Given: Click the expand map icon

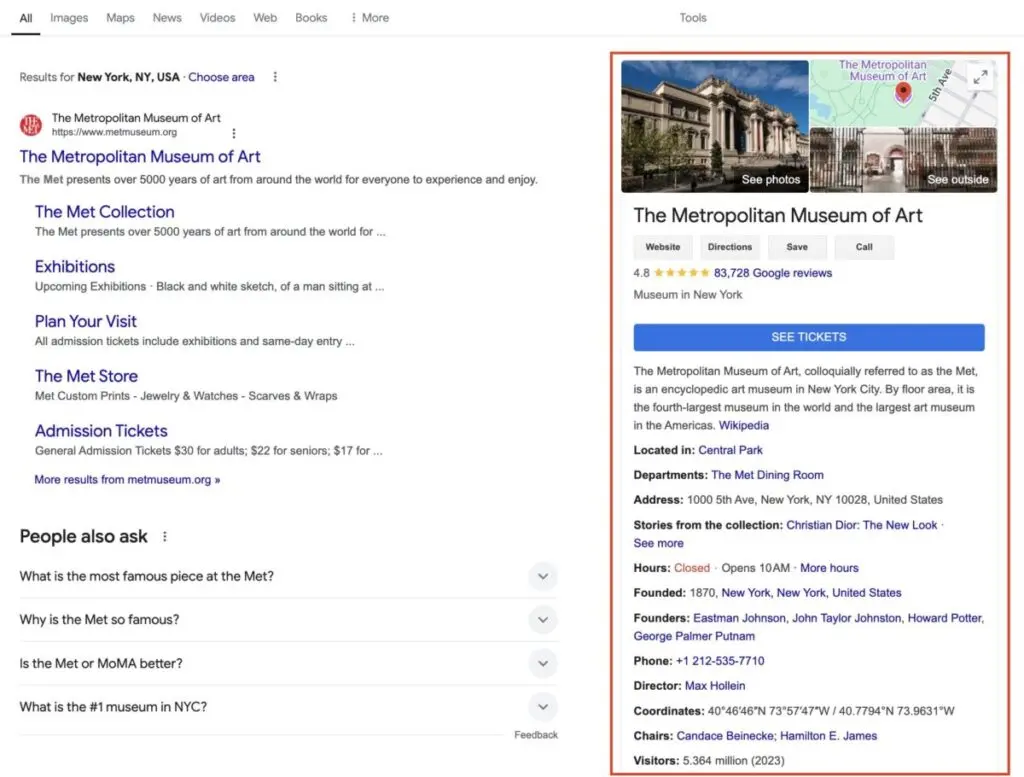Looking at the screenshot, I should [979, 78].
